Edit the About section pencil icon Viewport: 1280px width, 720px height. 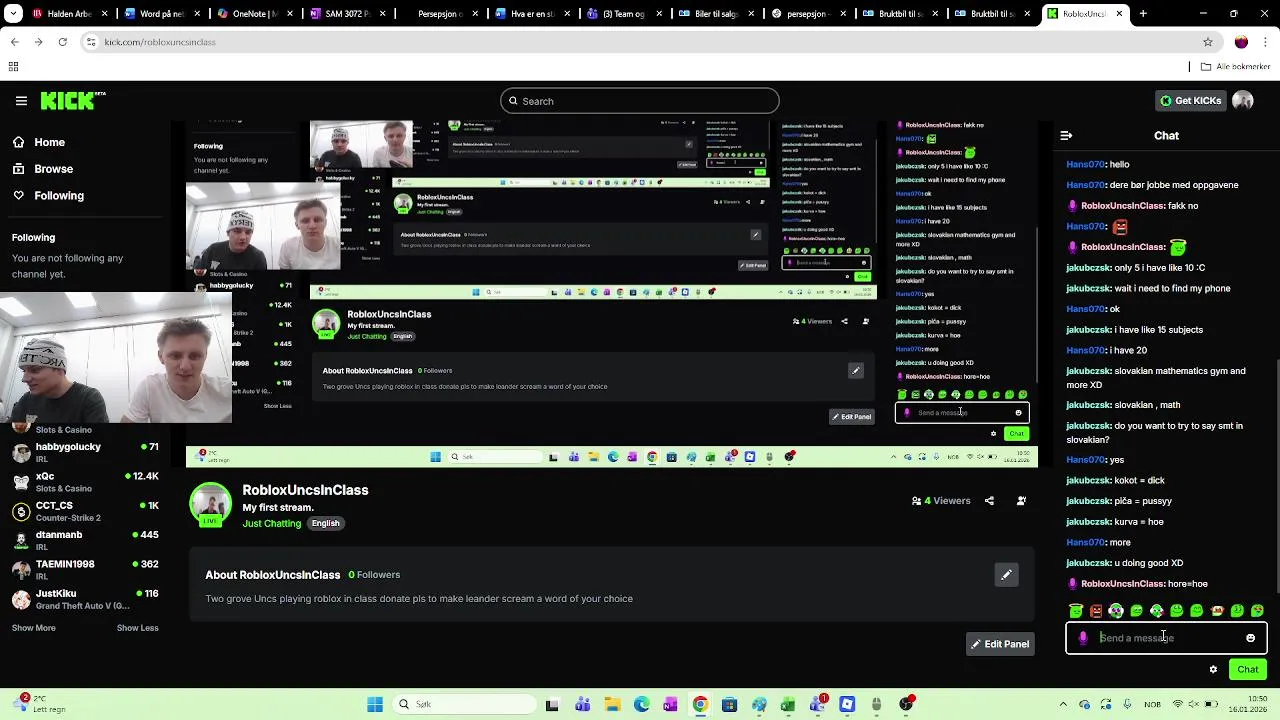(1006, 575)
